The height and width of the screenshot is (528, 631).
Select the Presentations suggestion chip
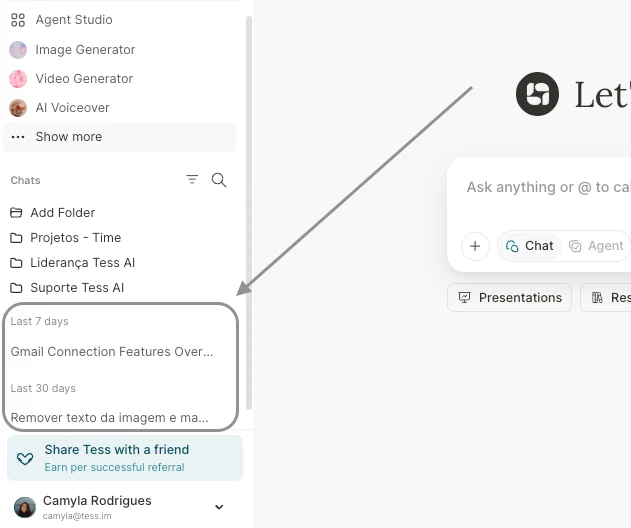[x=509, y=297]
